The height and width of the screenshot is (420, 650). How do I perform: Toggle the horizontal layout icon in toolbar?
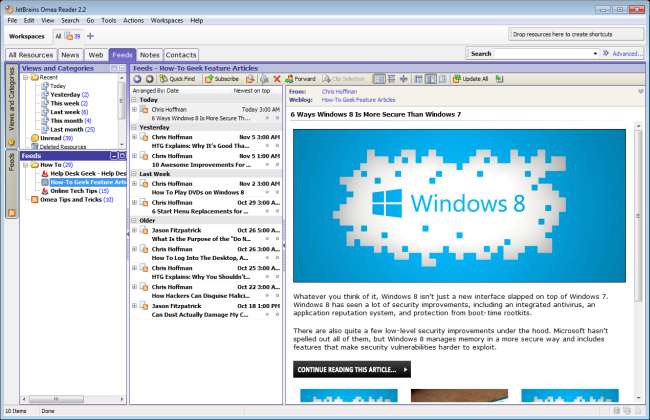419,79
